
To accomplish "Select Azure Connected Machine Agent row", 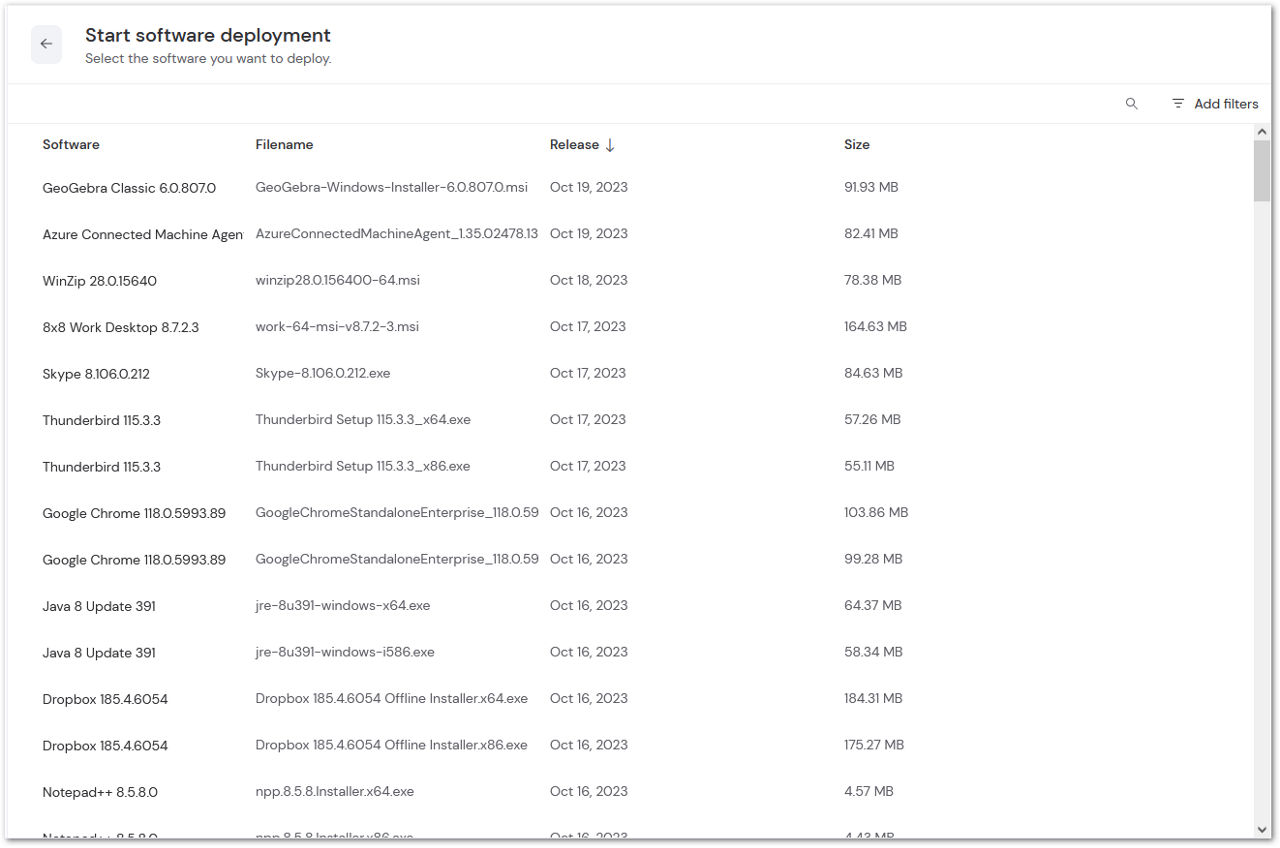I will [x=630, y=234].
